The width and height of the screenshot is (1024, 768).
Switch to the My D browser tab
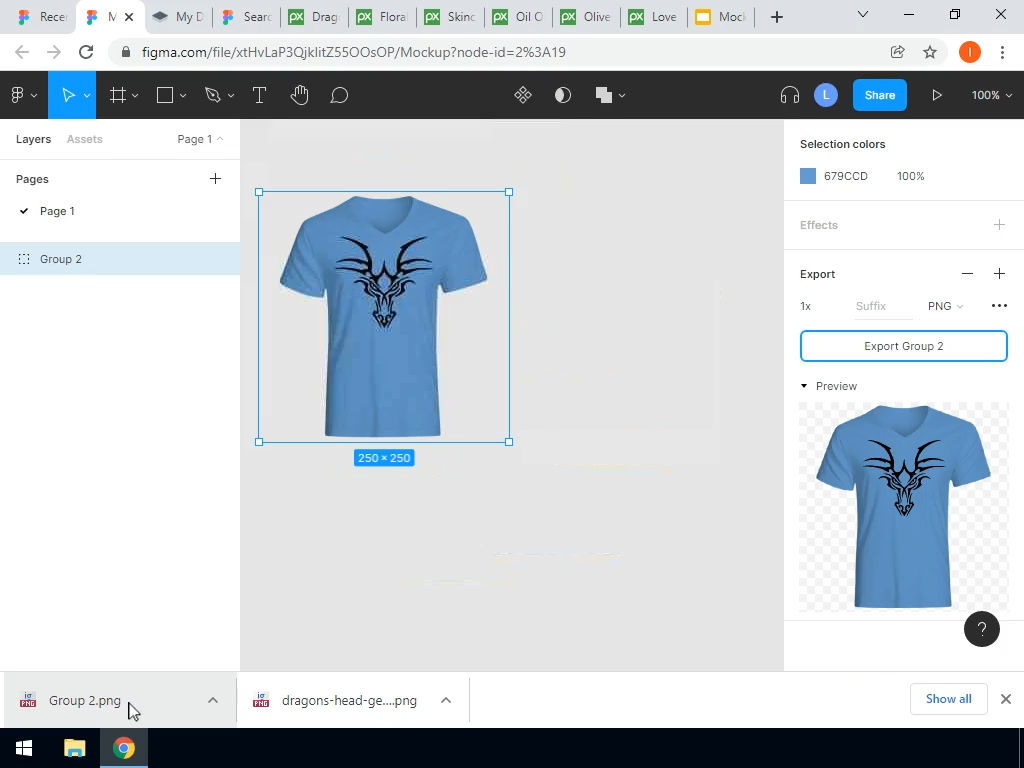[x=178, y=17]
